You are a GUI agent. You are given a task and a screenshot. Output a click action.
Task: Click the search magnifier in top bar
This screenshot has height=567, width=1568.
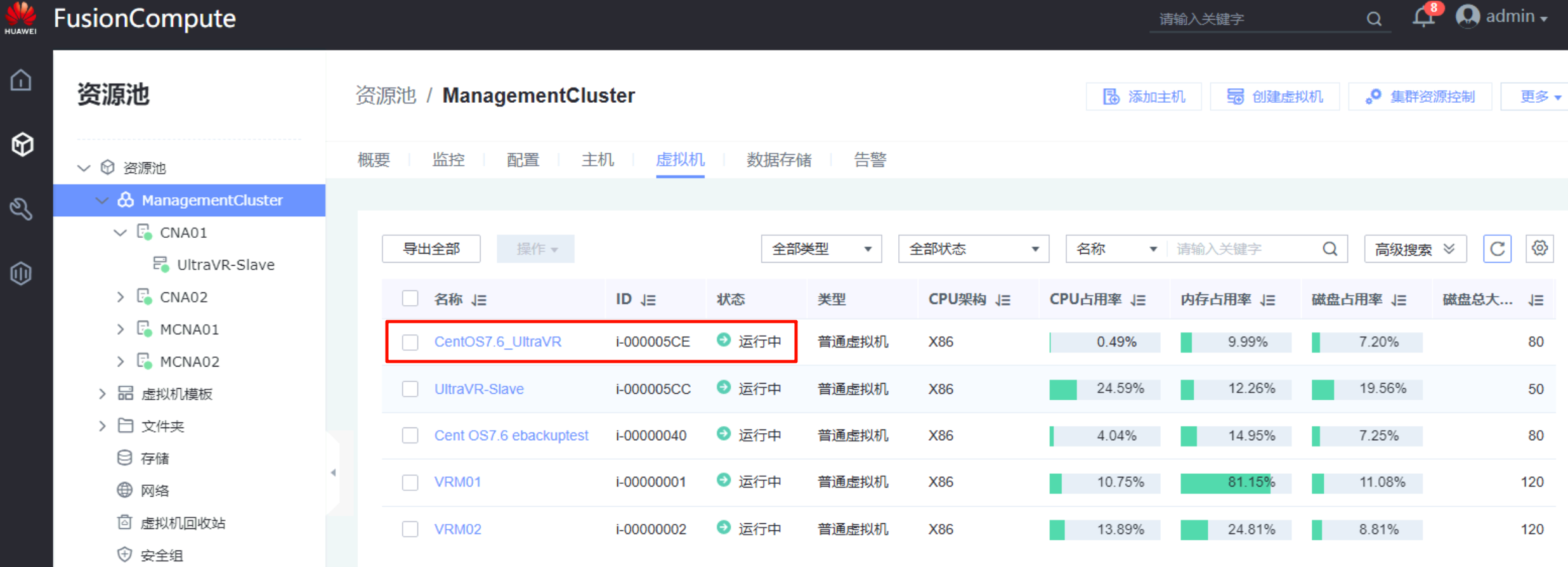tap(1373, 19)
